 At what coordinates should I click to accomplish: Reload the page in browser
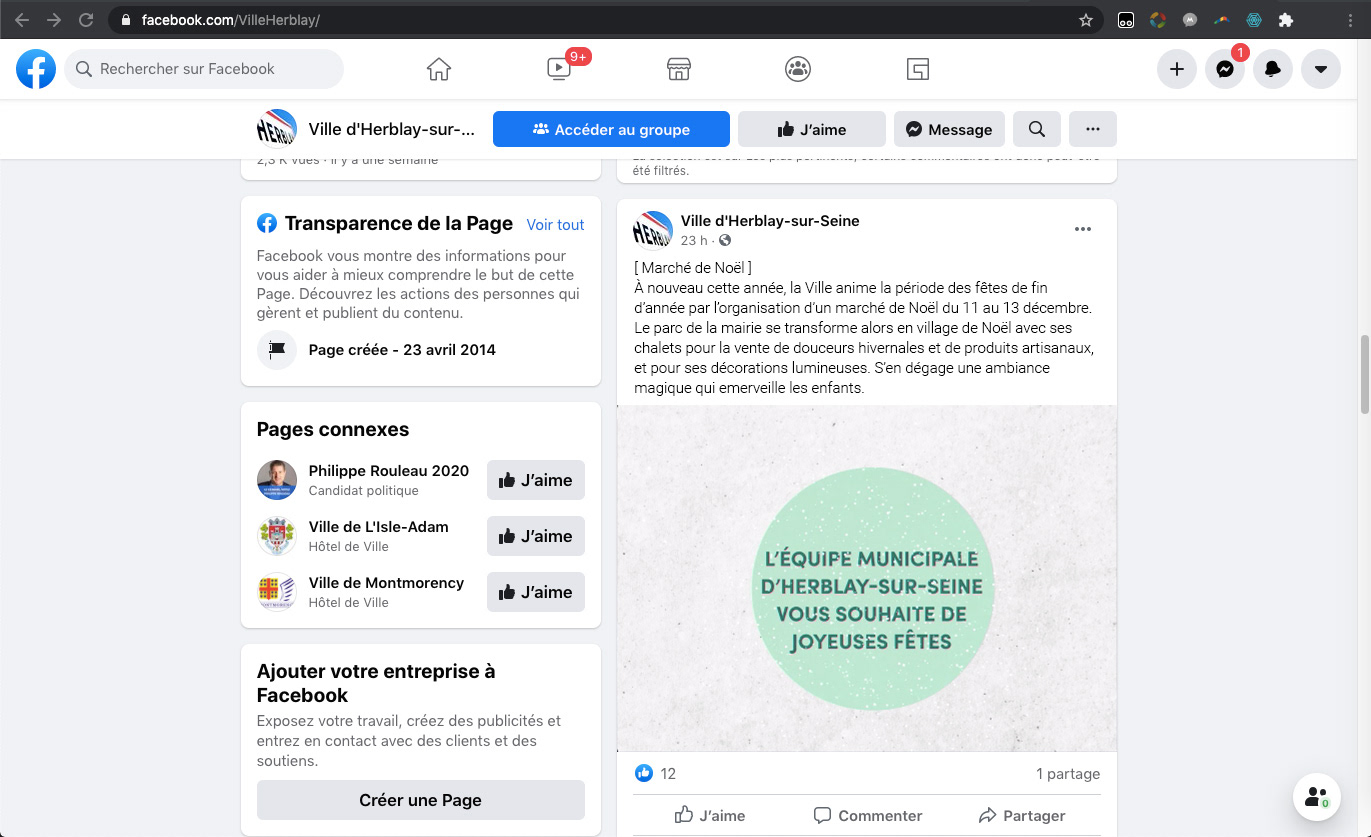(86, 20)
